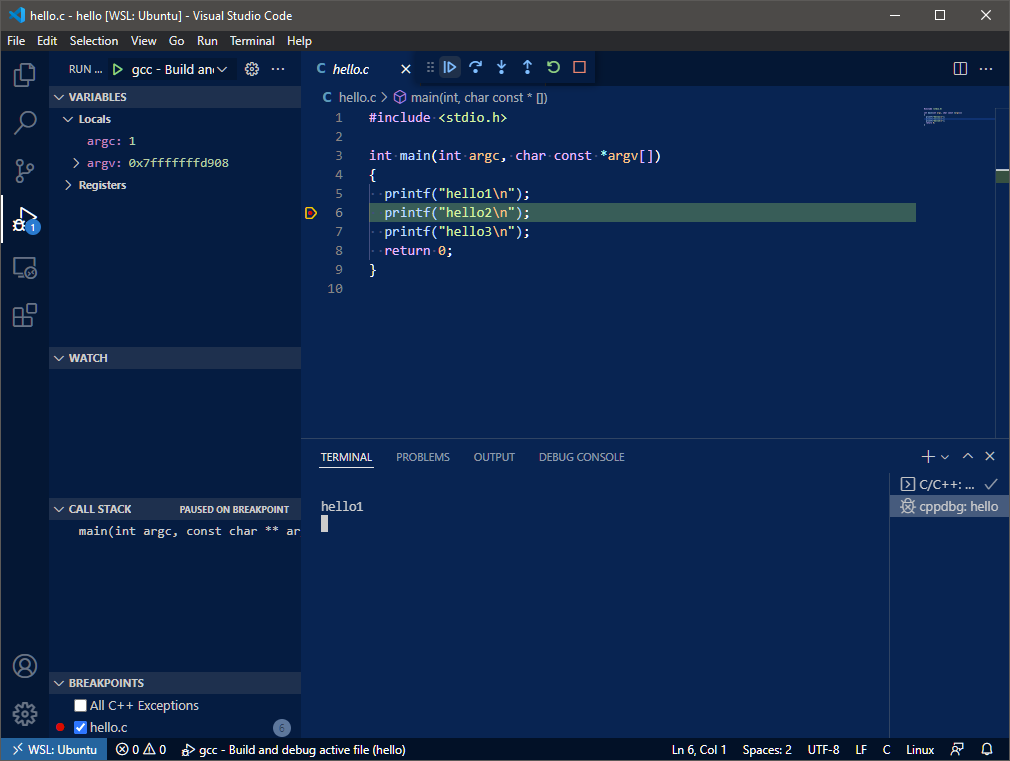Image resolution: width=1010 pixels, height=761 pixels.
Task: Switch to the PROBLEMS tab
Action: (x=423, y=457)
